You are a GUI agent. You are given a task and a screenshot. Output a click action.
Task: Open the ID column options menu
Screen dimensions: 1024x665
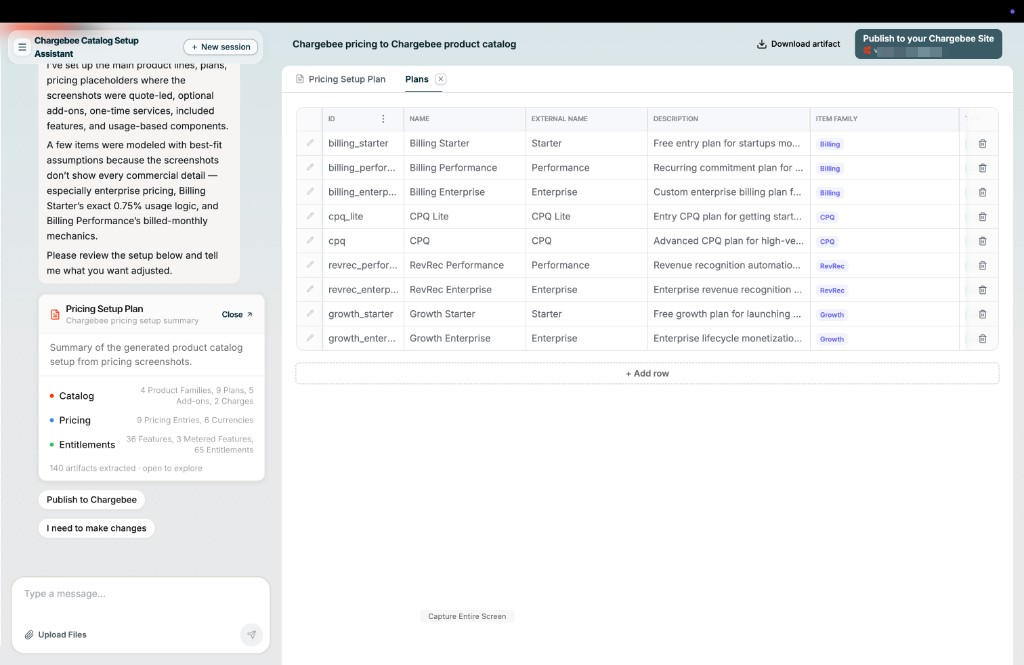pyautogui.click(x=383, y=119)
